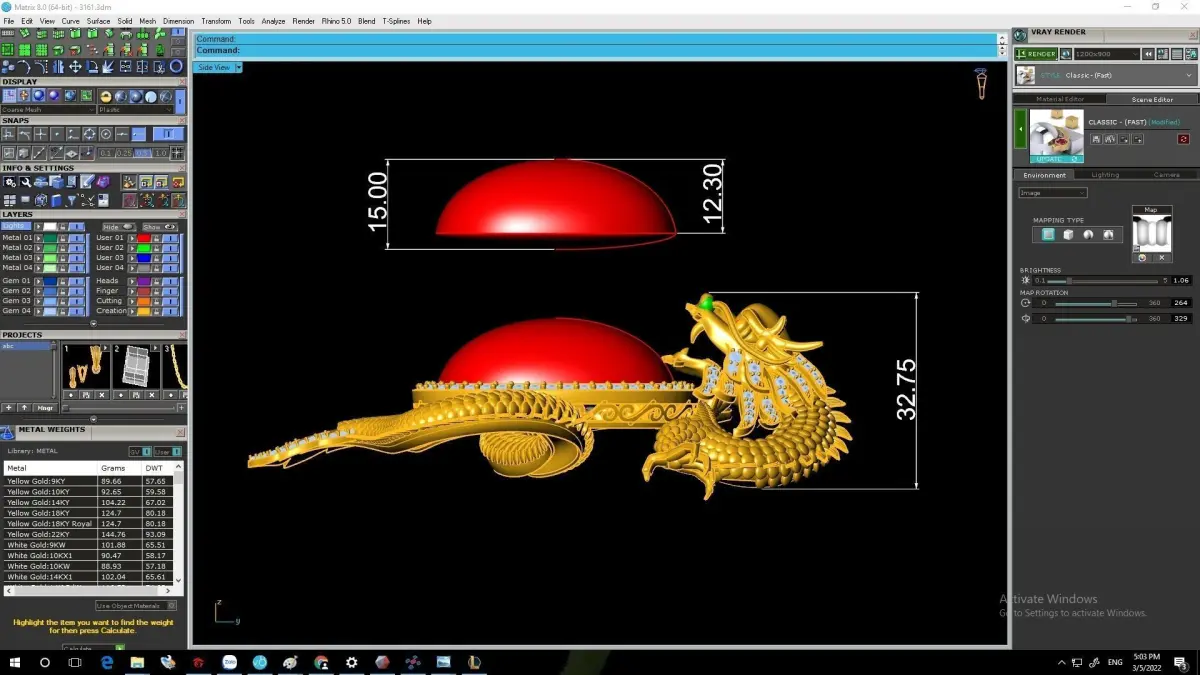Toggle visibility of the Metal 02 layer
Image resolution: width=1200 pixels, height=675 pixels.
(x=77, y=248)
